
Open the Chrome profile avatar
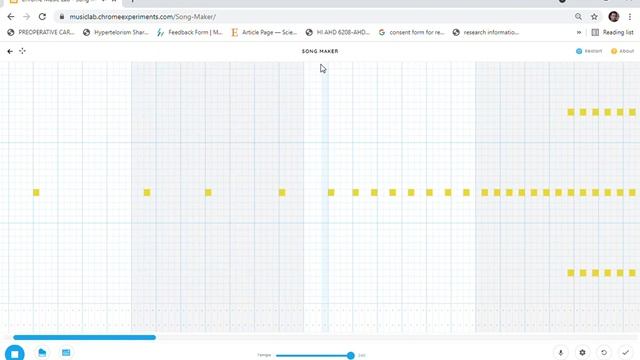(613, 17)
